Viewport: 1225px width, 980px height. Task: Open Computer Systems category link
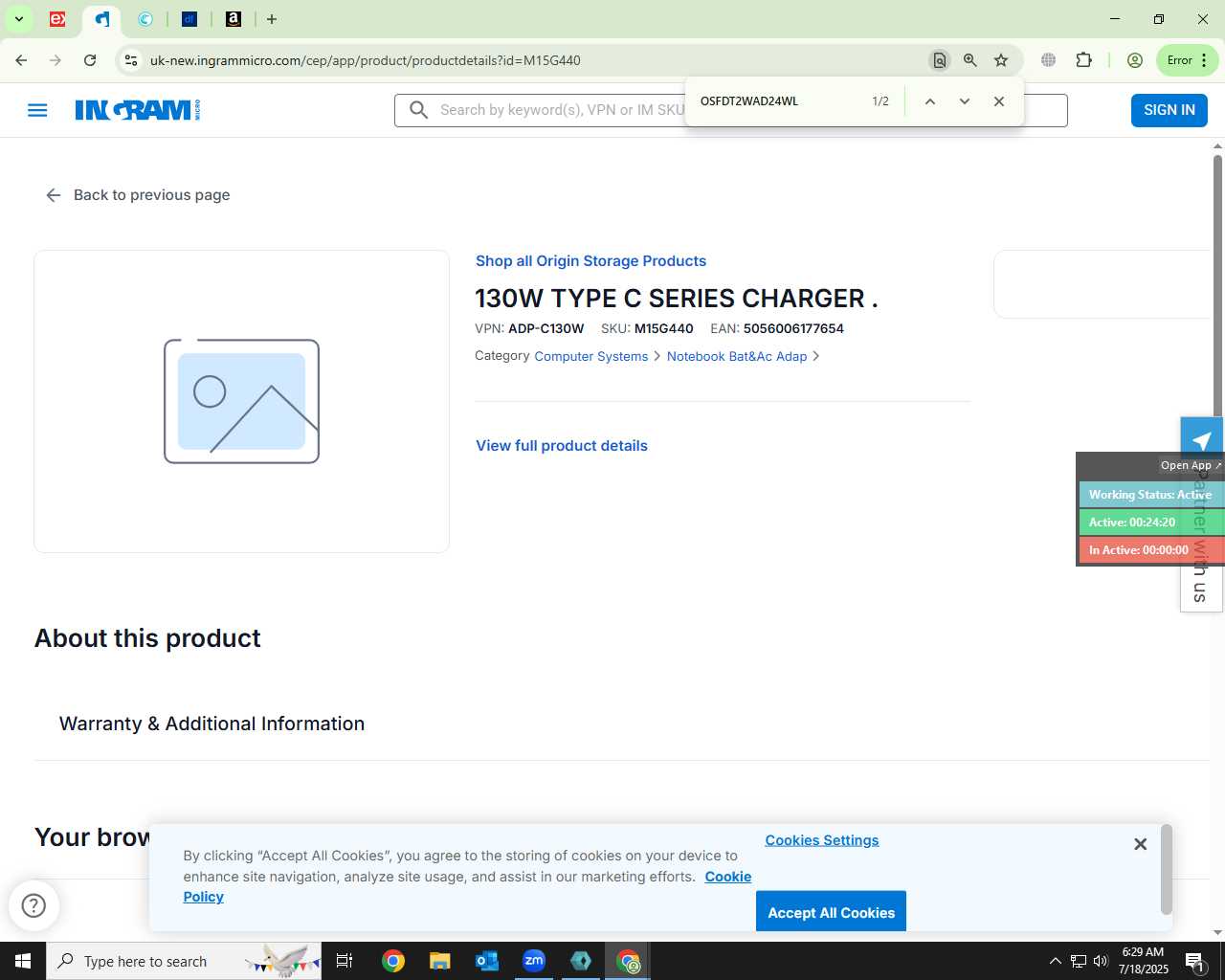tap(590, 356)
